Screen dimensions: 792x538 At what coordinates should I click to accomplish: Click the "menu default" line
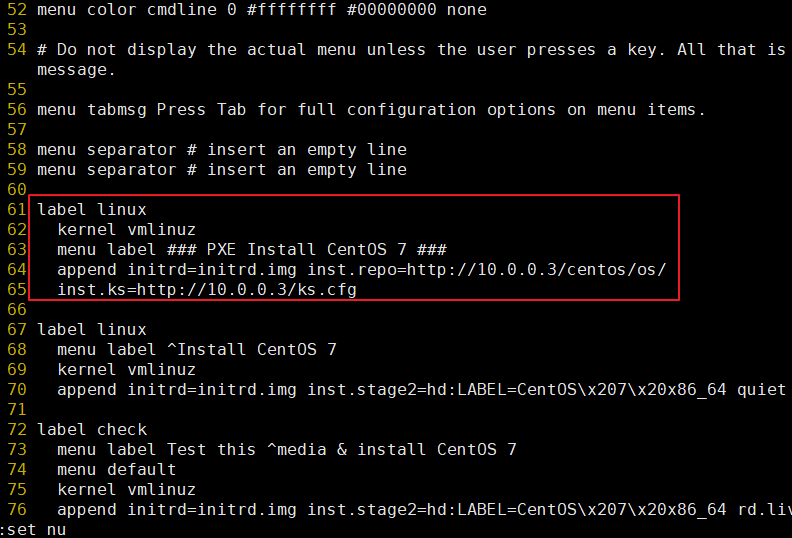(116, 470)
